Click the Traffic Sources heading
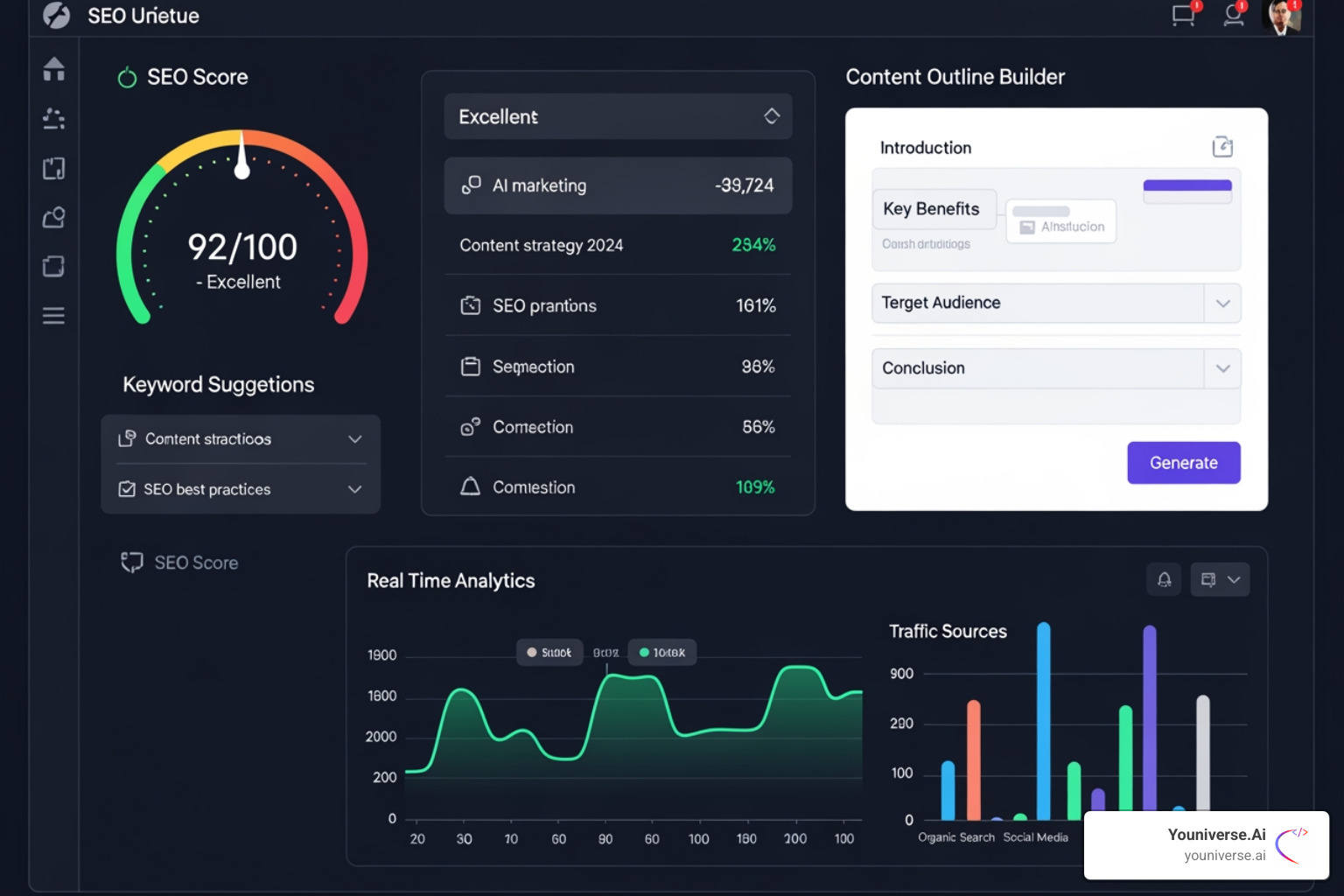The height and width of the screenshot is (896, 1344). (948, 632)
